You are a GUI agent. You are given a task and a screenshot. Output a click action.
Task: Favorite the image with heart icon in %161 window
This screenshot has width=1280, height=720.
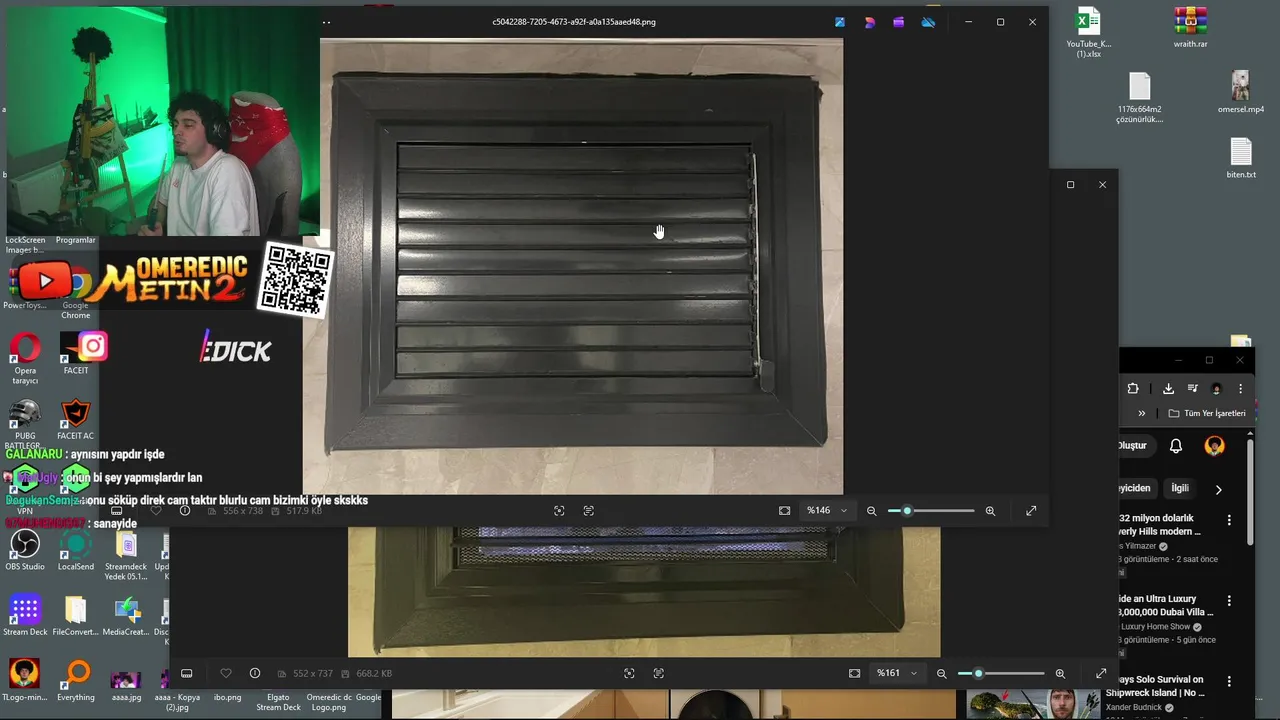226,673
